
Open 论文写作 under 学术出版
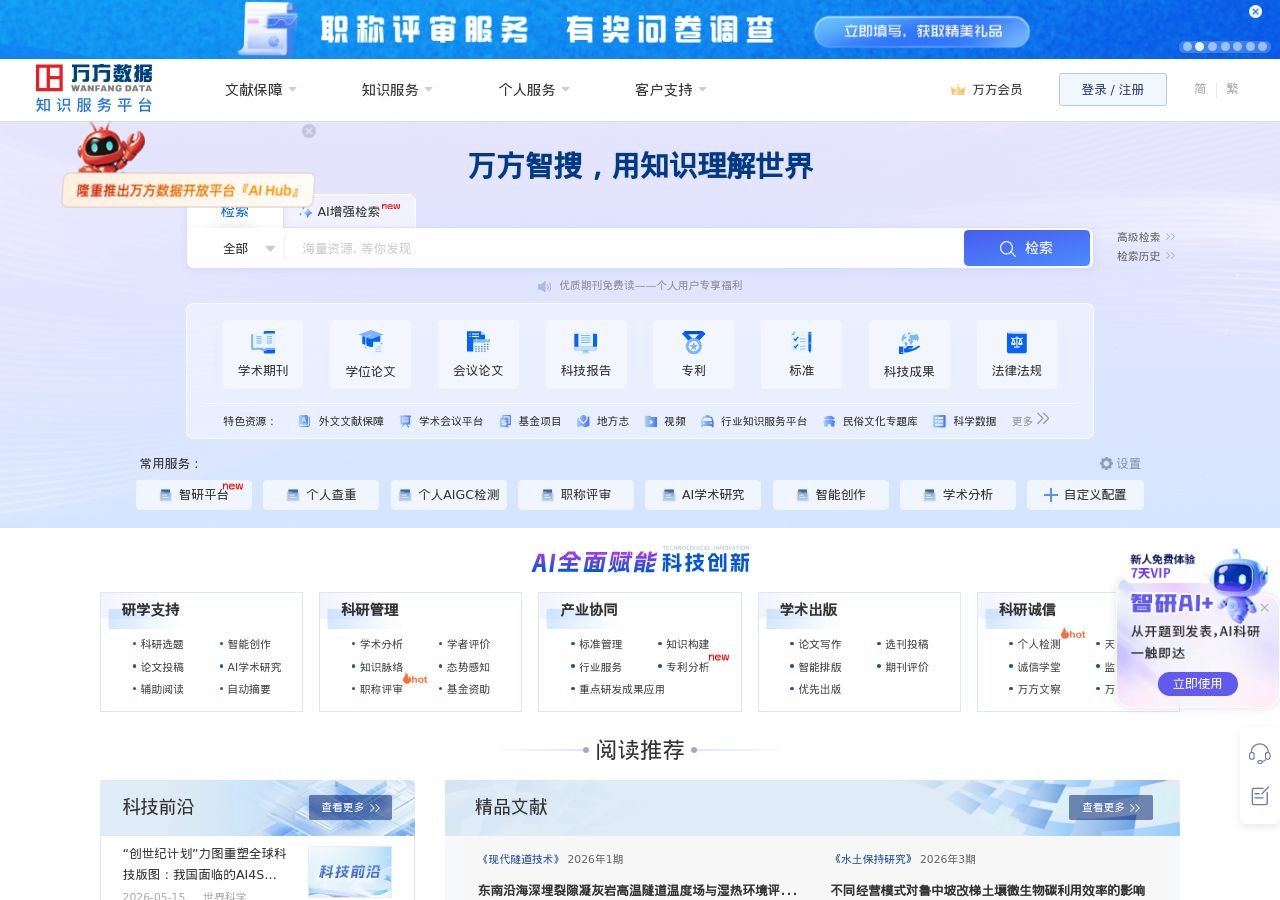[x=820, y=644]
